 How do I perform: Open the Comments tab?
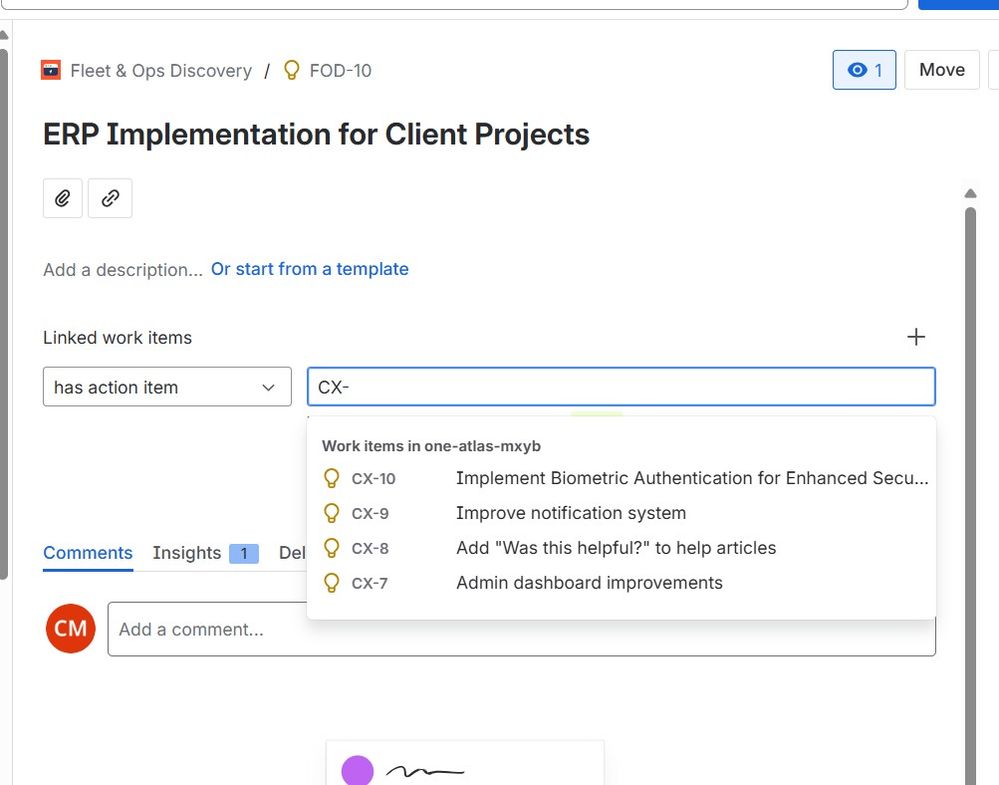pos(88,553)
